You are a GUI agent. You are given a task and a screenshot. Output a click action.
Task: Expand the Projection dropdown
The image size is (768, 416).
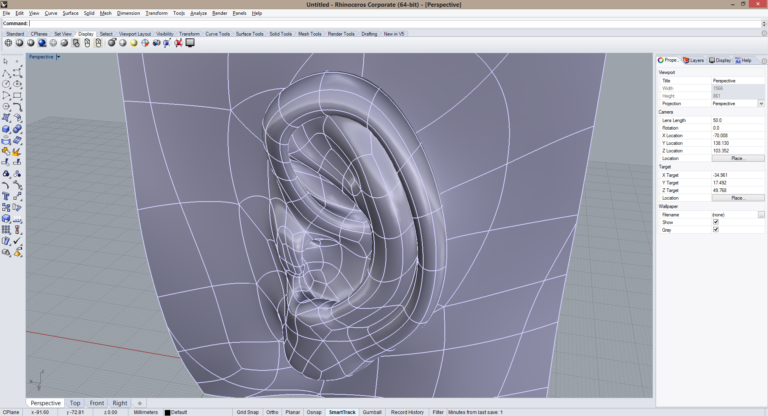761,103
